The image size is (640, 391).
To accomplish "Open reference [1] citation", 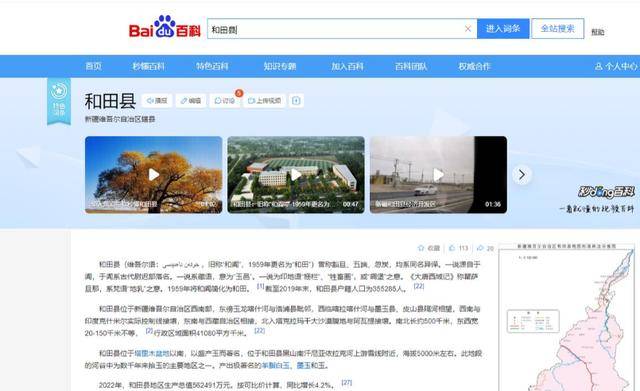I will 260,287.
